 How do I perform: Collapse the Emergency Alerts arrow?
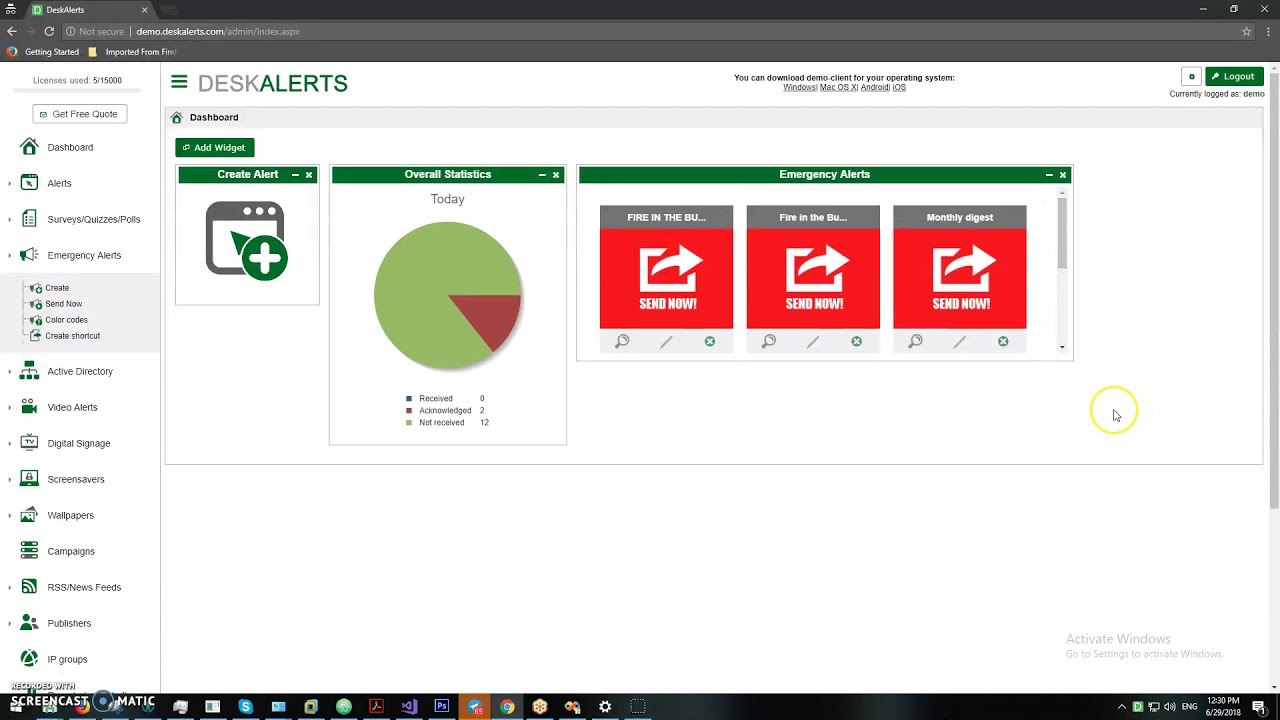coord(10,255)
